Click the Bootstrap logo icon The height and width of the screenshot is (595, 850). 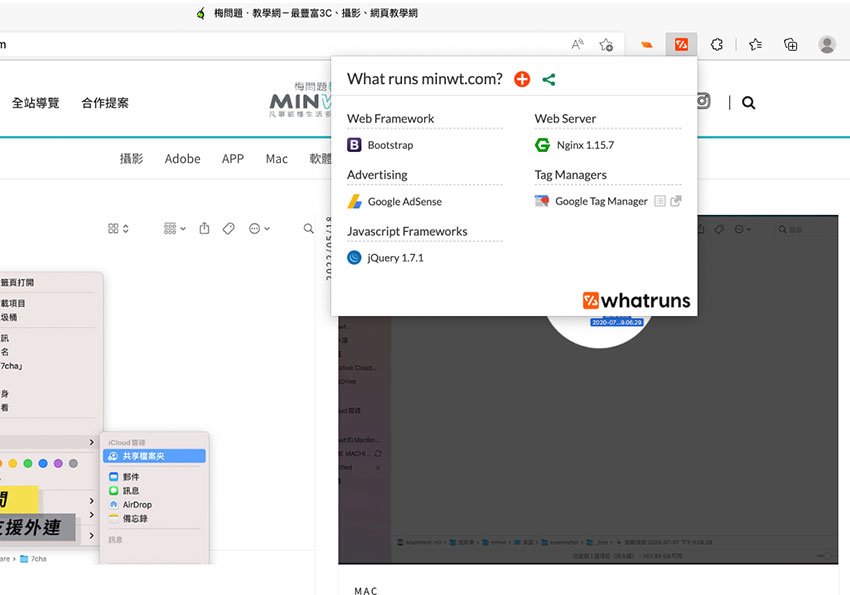click(354, 145)
